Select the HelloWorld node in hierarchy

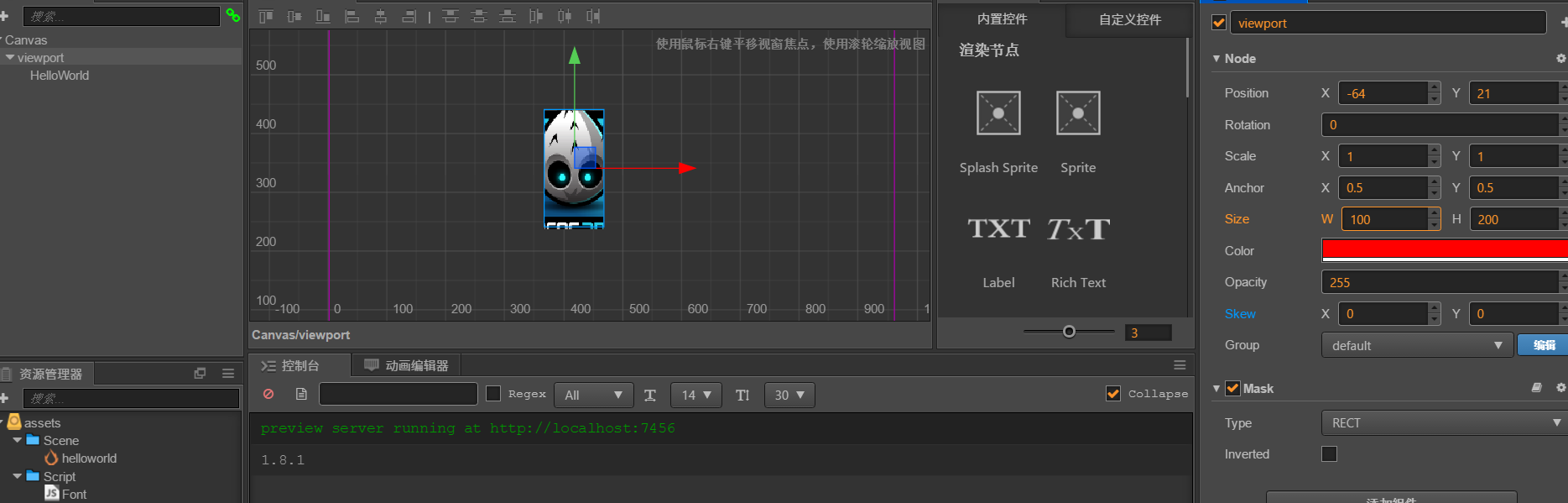click(60, 76)
